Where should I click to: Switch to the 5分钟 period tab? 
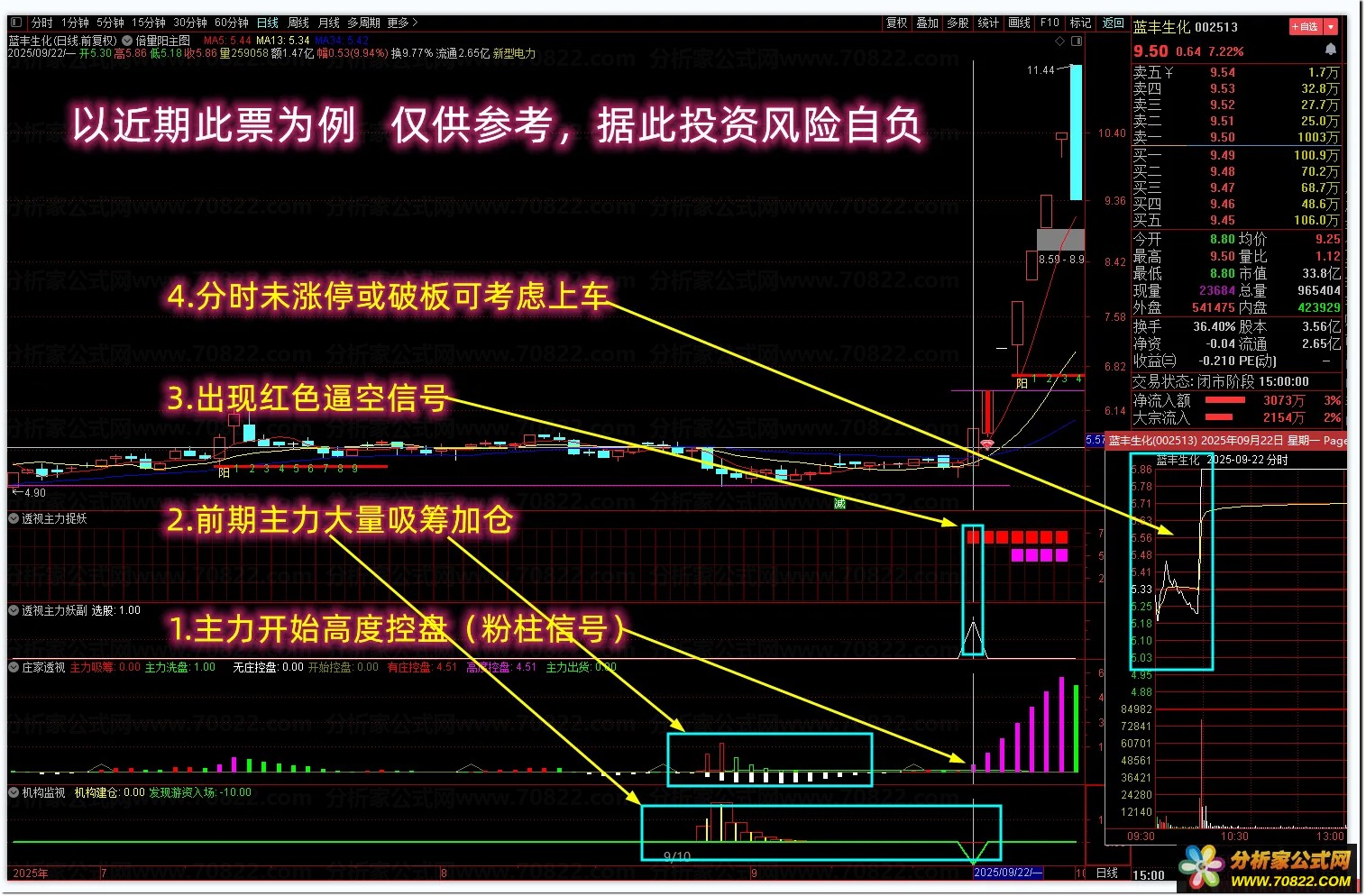110,23
